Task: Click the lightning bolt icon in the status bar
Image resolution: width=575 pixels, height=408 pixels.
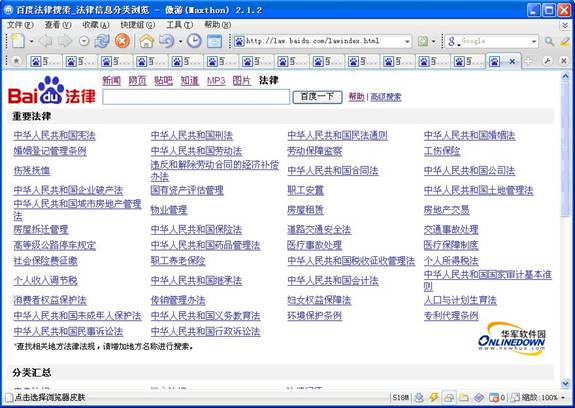Action: click(x=434, y=397)
